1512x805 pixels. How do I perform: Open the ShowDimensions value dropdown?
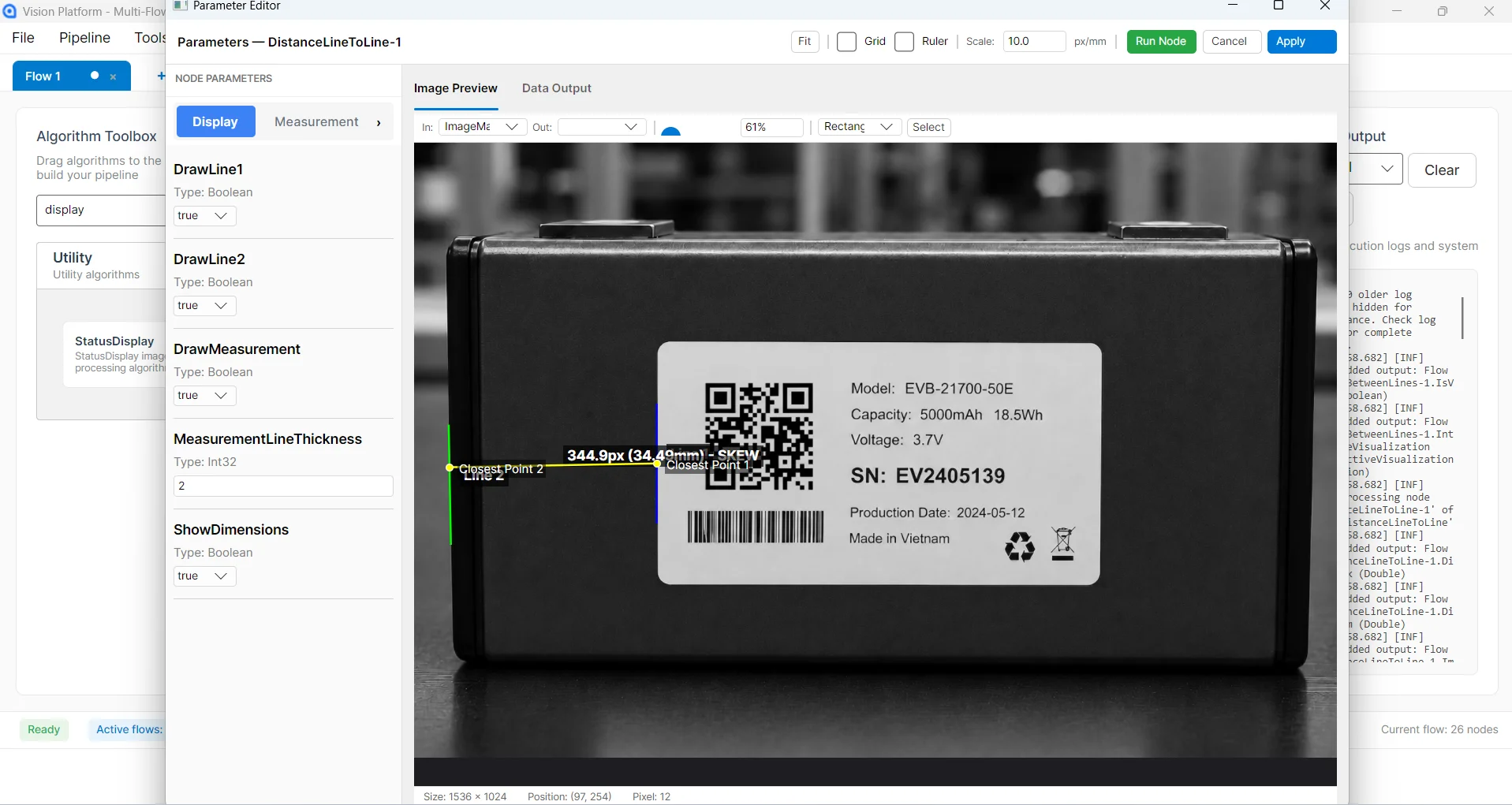[204, 576]
